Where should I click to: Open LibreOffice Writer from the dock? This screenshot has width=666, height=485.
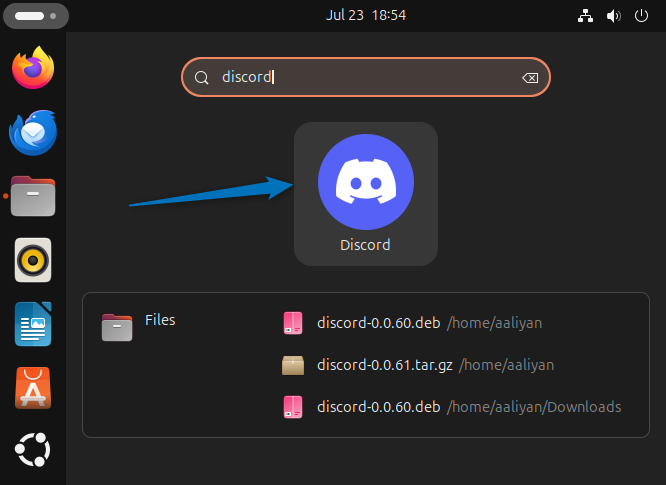(33, 324)
